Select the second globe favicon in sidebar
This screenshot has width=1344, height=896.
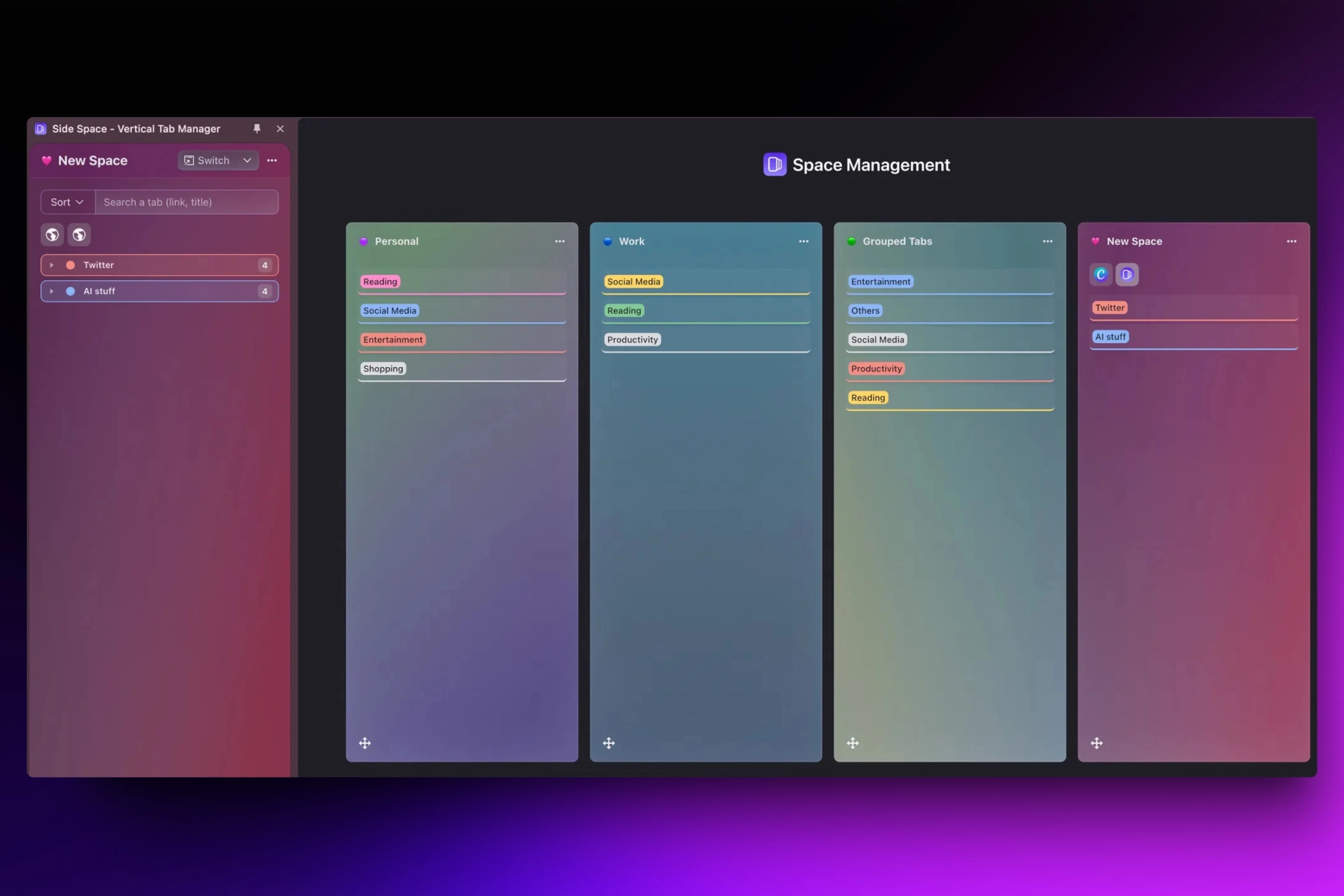pos(78,234)
